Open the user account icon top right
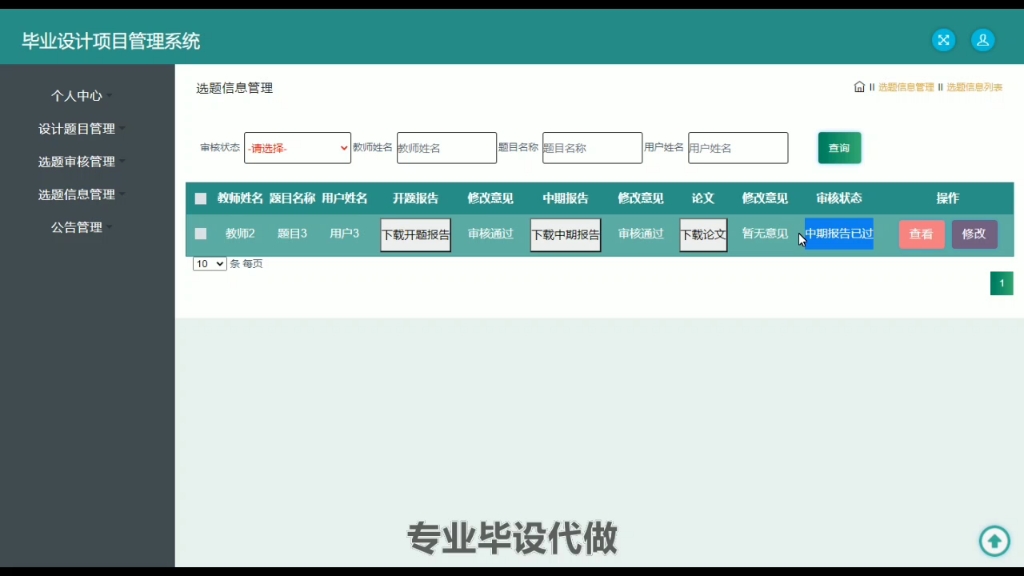The image size is (1024, 576). coord(983,40)
